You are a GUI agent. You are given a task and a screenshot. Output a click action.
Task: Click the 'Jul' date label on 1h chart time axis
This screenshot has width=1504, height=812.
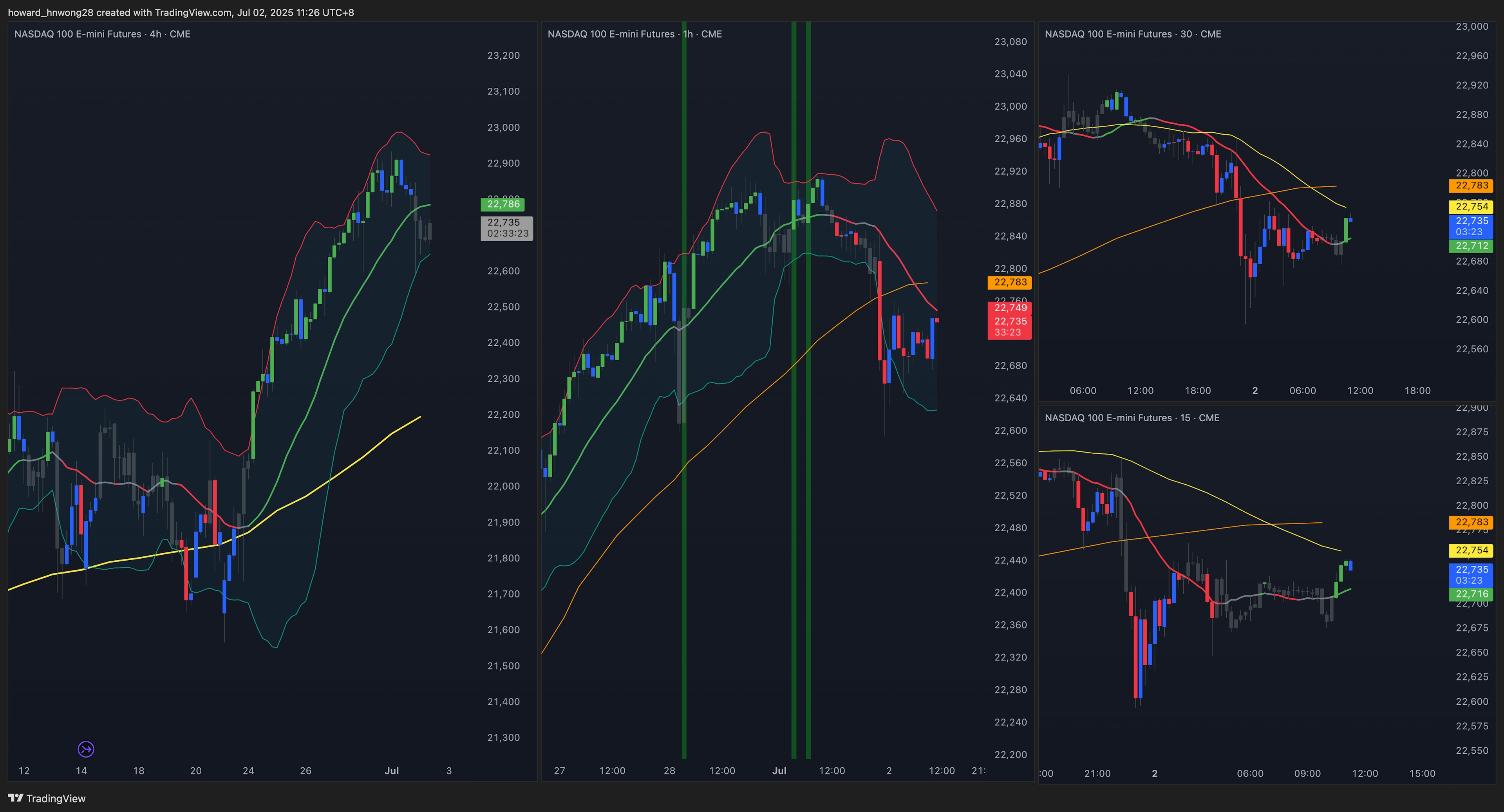(779, 771)
